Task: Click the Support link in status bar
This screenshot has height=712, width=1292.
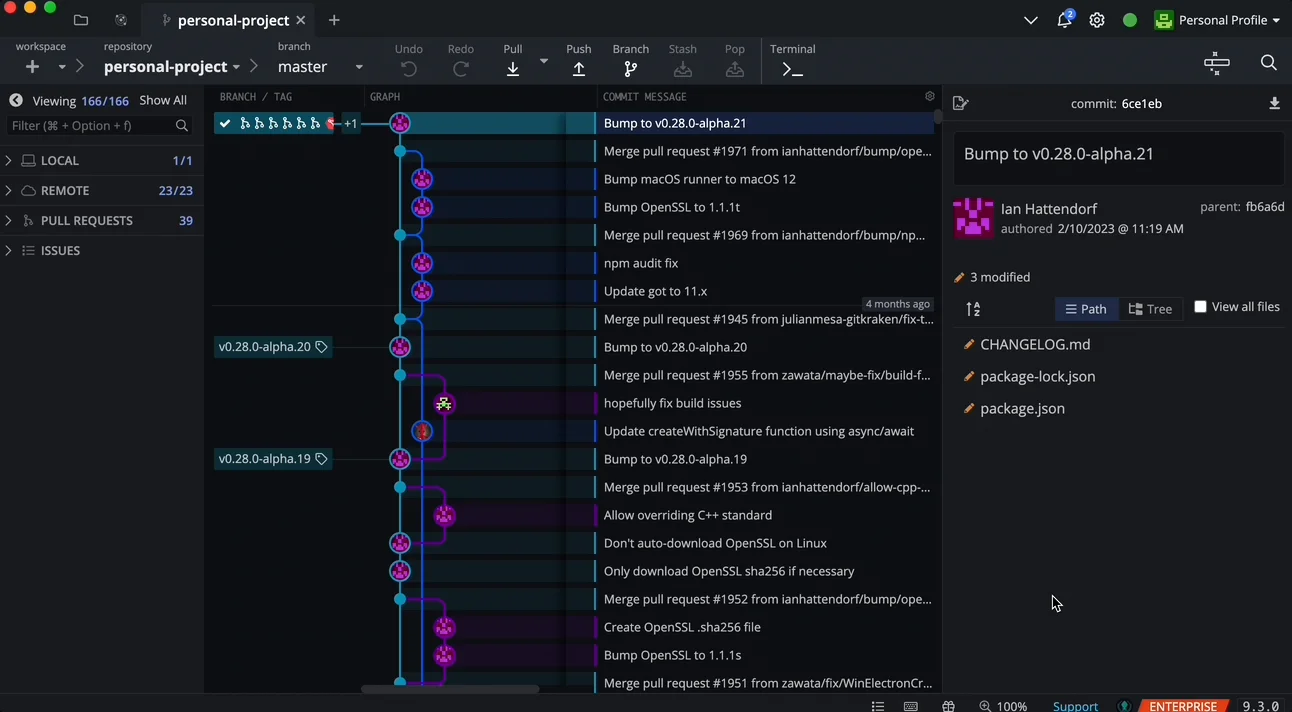Action: pos(1075,706)
